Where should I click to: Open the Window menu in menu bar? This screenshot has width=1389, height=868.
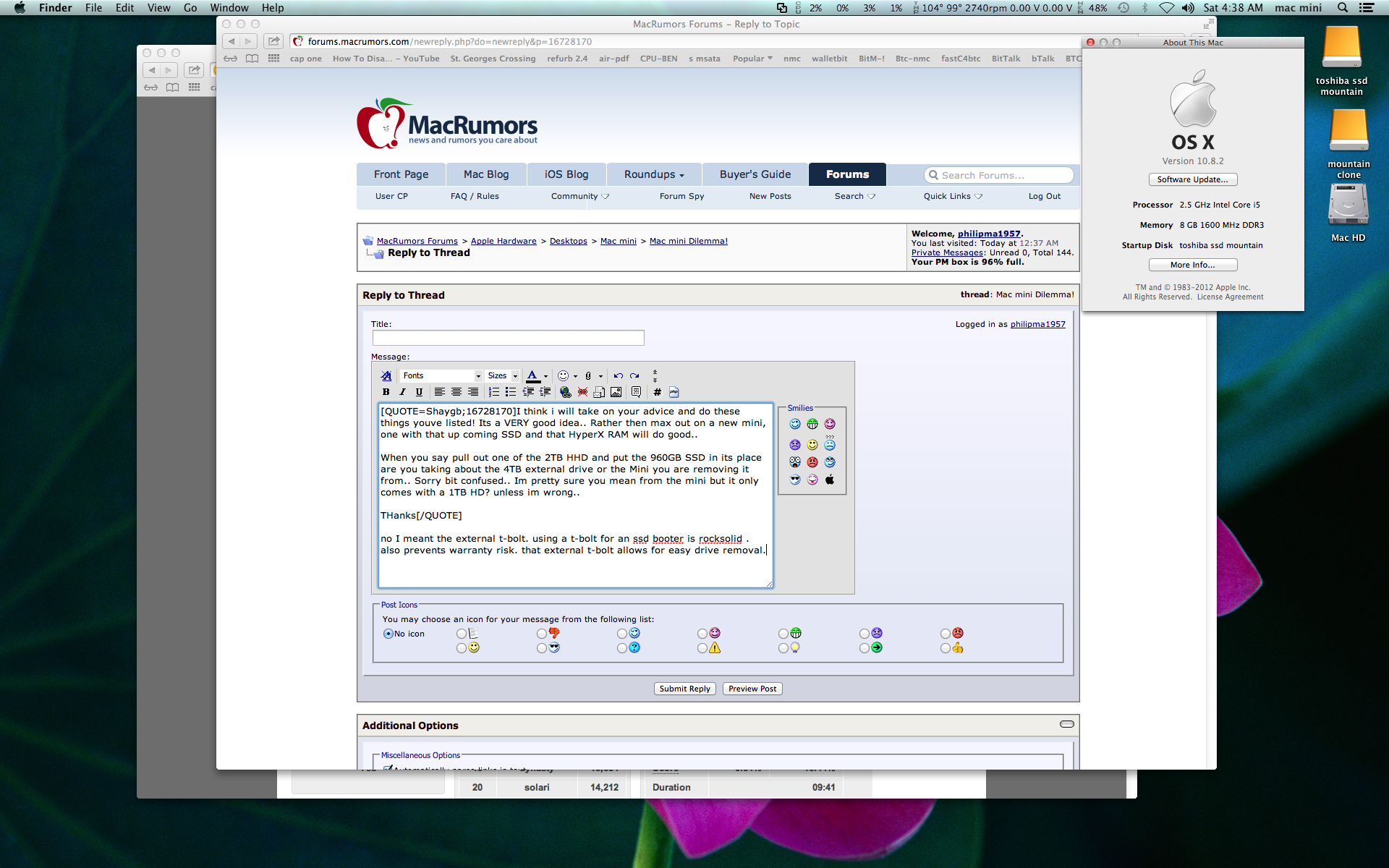point(229,8)
